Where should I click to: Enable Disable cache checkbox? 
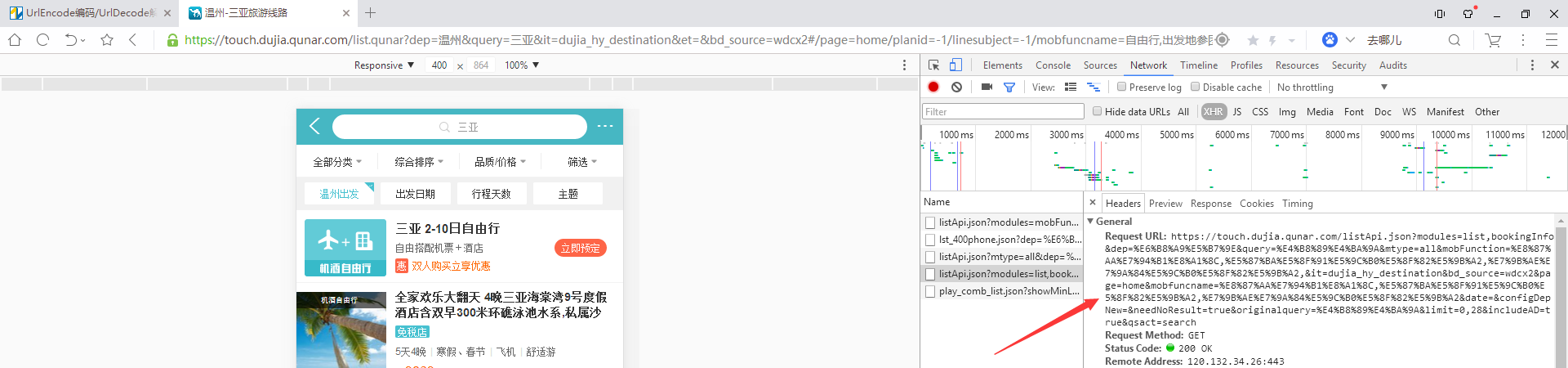1195,87
